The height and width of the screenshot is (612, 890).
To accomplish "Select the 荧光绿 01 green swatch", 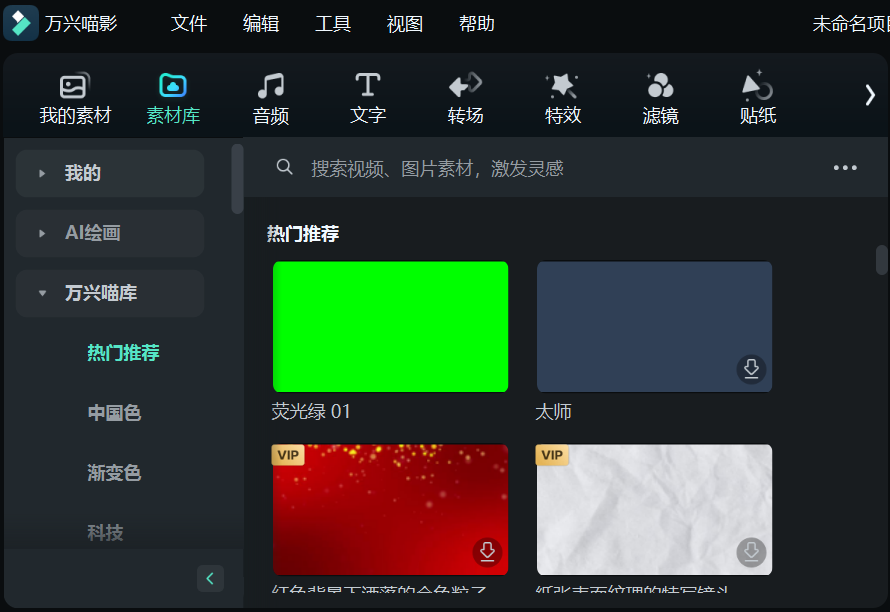I will pyautogui.click(x=390, y=326).
